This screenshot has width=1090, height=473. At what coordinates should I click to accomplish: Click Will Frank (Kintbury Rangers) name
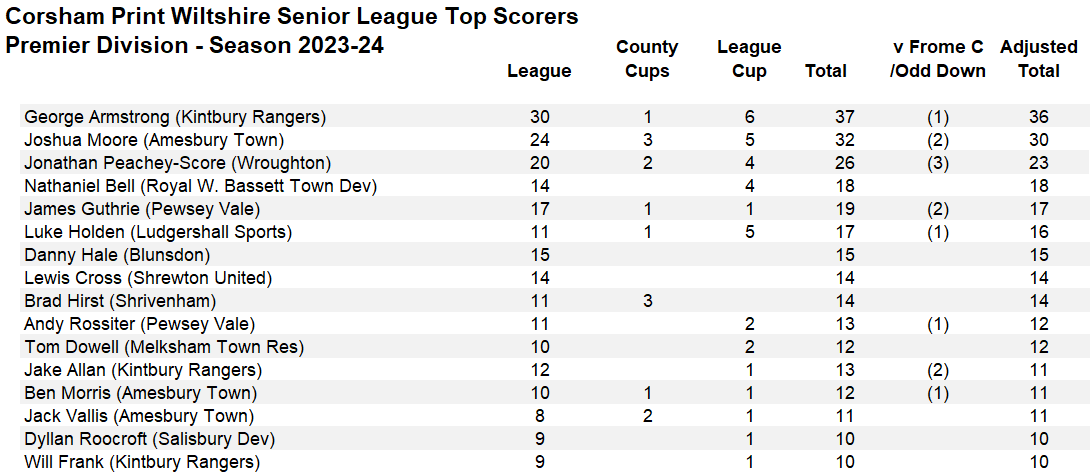coord(142,462)
